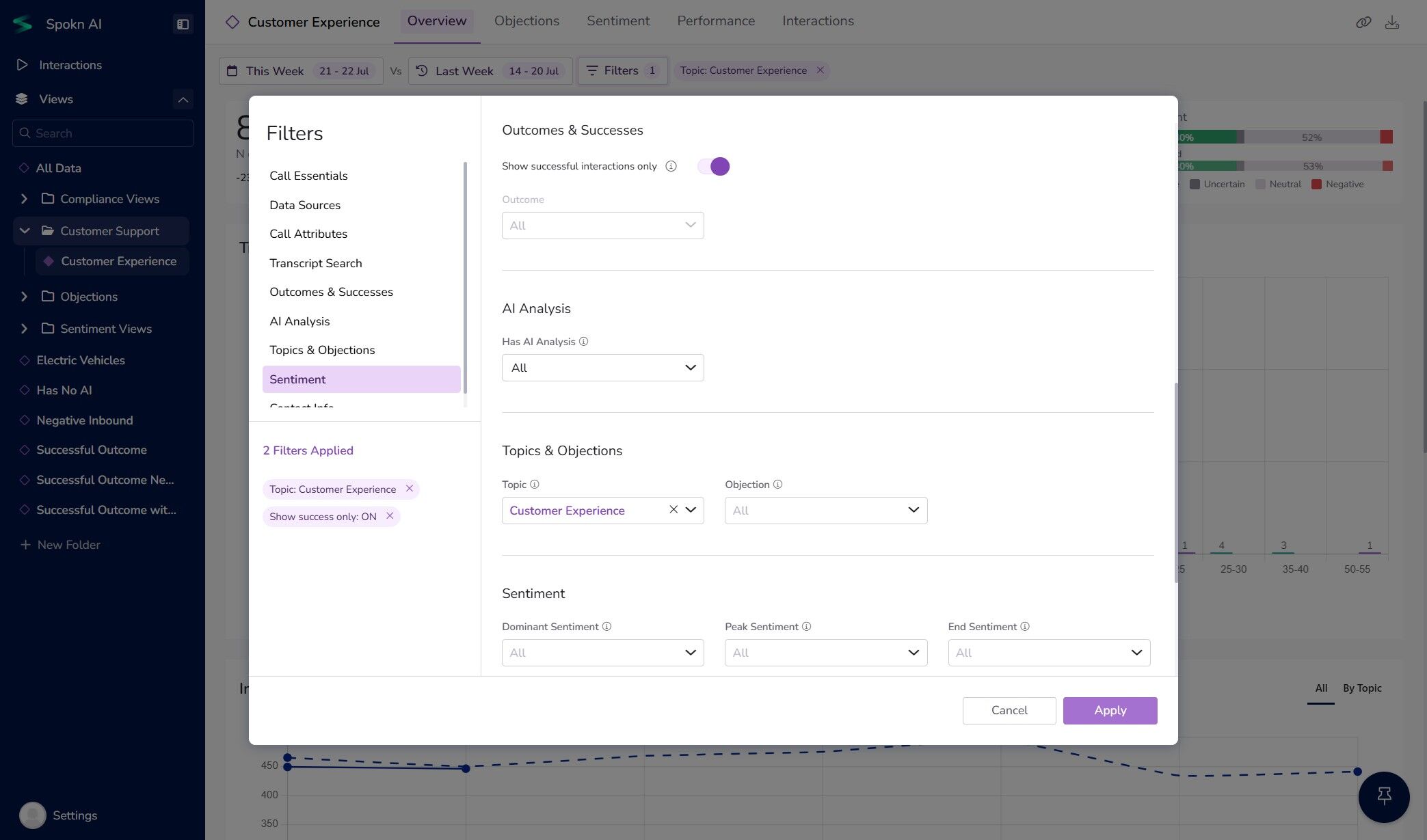Image resolution: width=1427 pixels, height=840 pixels.
Task: Clear the Customer Experience topic selection
Action: point(673,510)
